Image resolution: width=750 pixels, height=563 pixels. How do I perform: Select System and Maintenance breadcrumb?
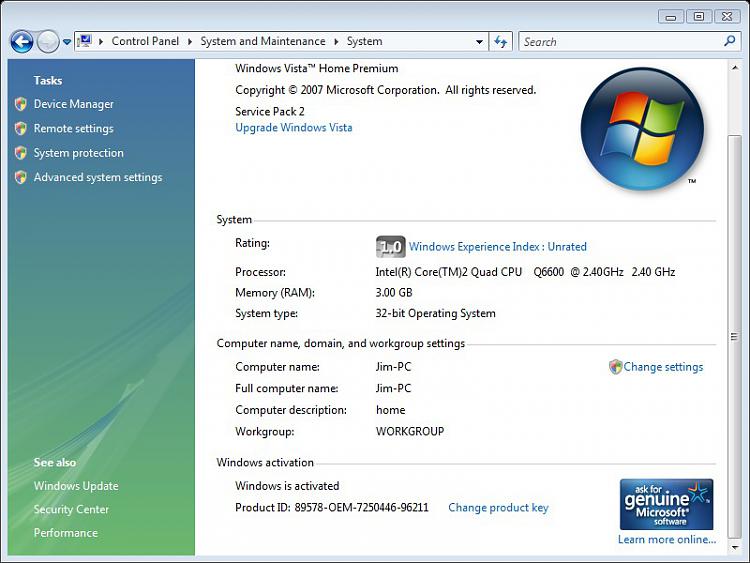263,41
